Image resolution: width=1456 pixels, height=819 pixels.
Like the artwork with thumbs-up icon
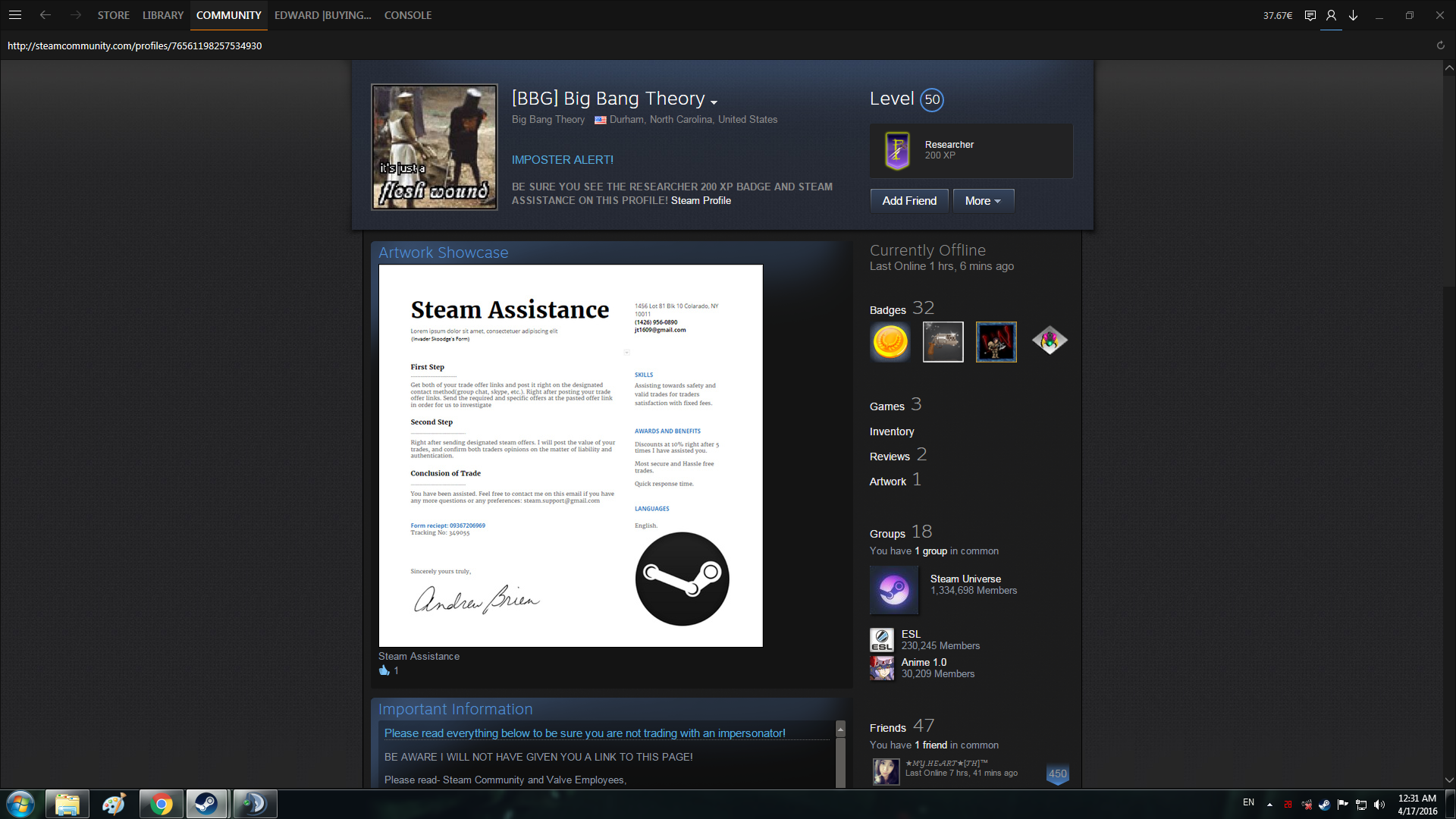coord(384,670)
